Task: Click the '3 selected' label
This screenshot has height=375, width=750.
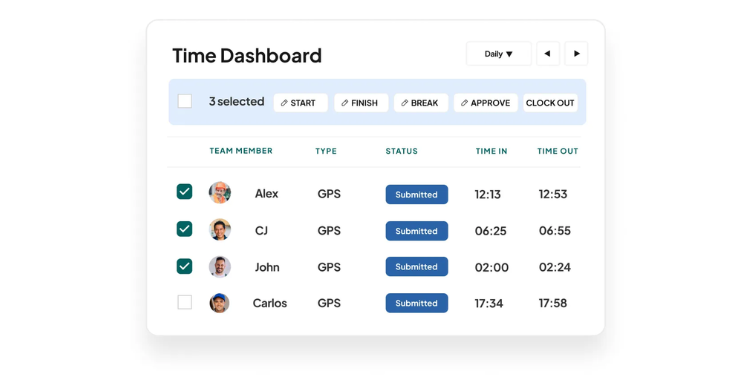Action: pos(237,101)
